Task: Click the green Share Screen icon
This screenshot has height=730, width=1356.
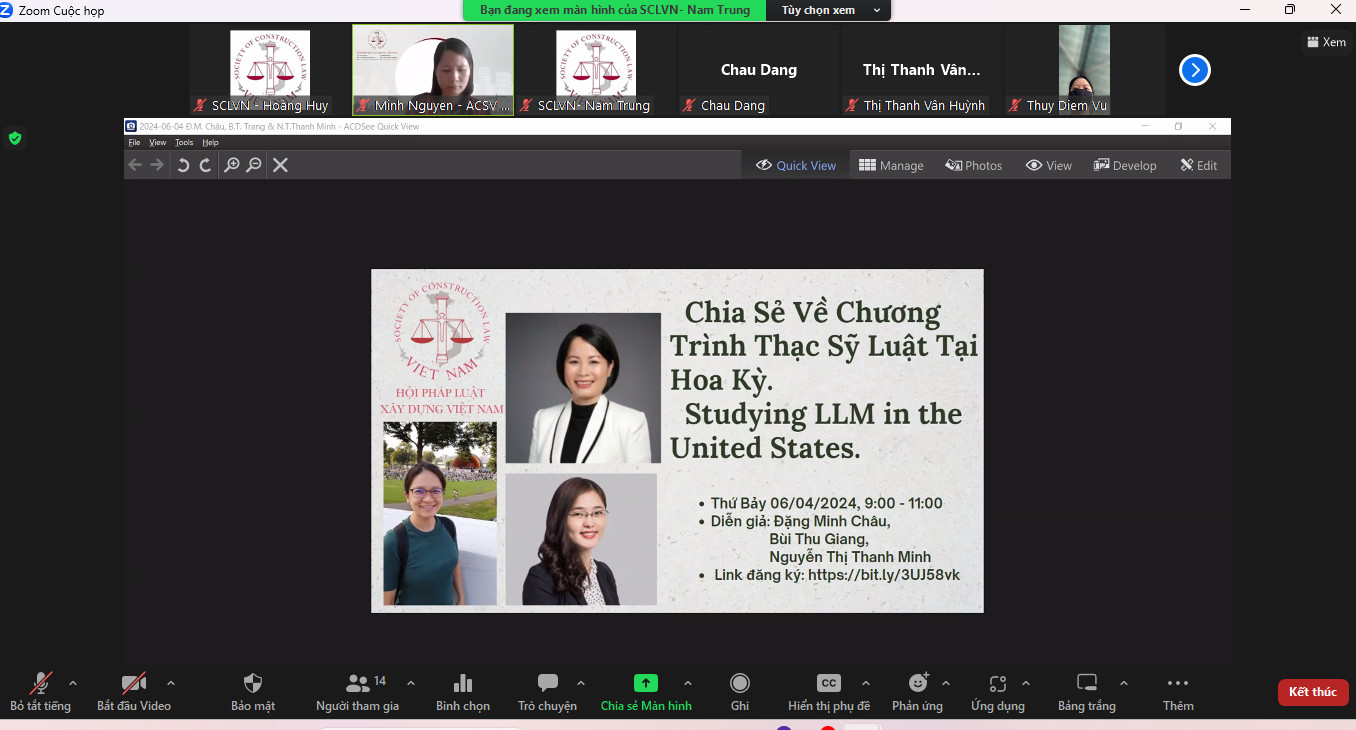Action: click(x=645, y=684)
